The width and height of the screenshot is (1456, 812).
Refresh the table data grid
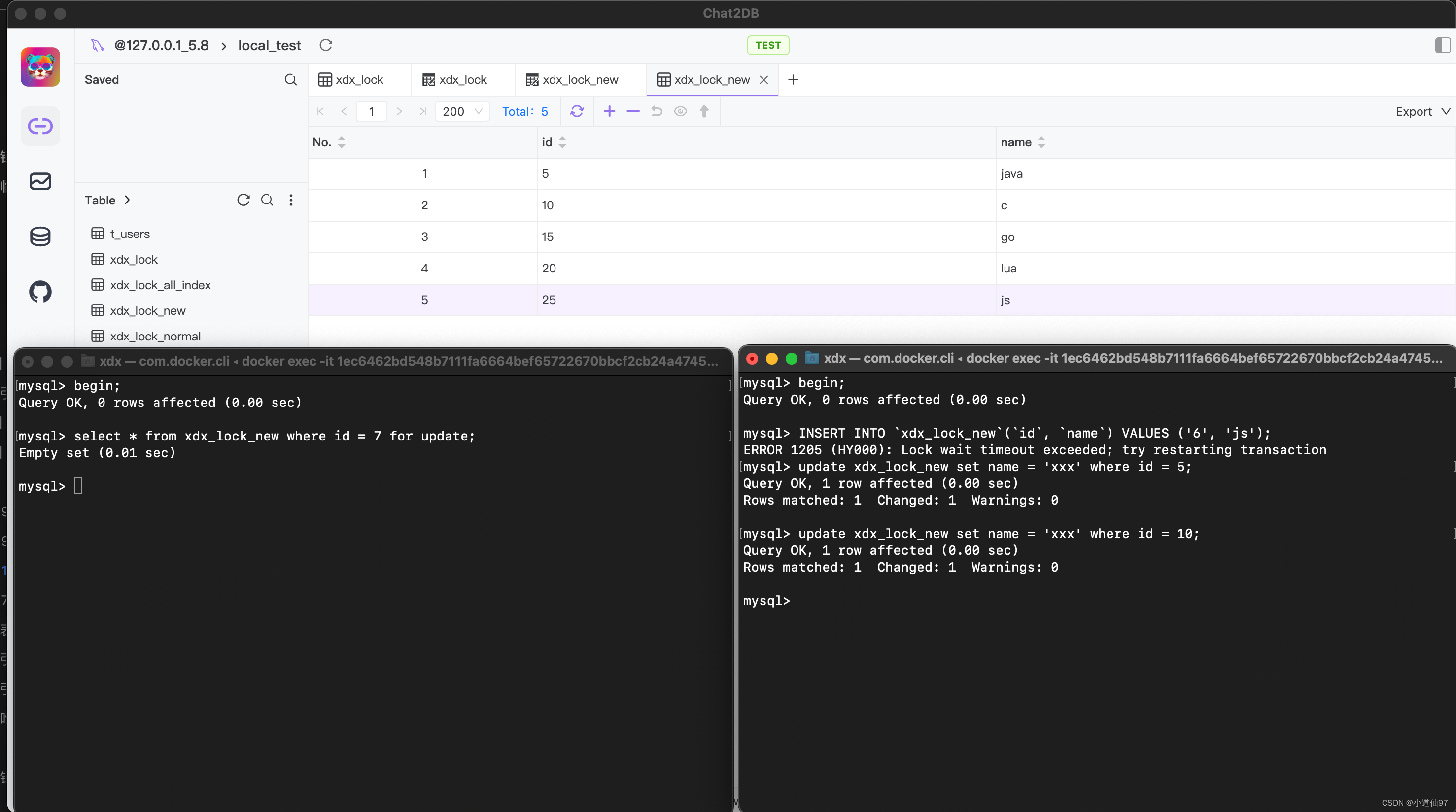click(x=577, y=111)
